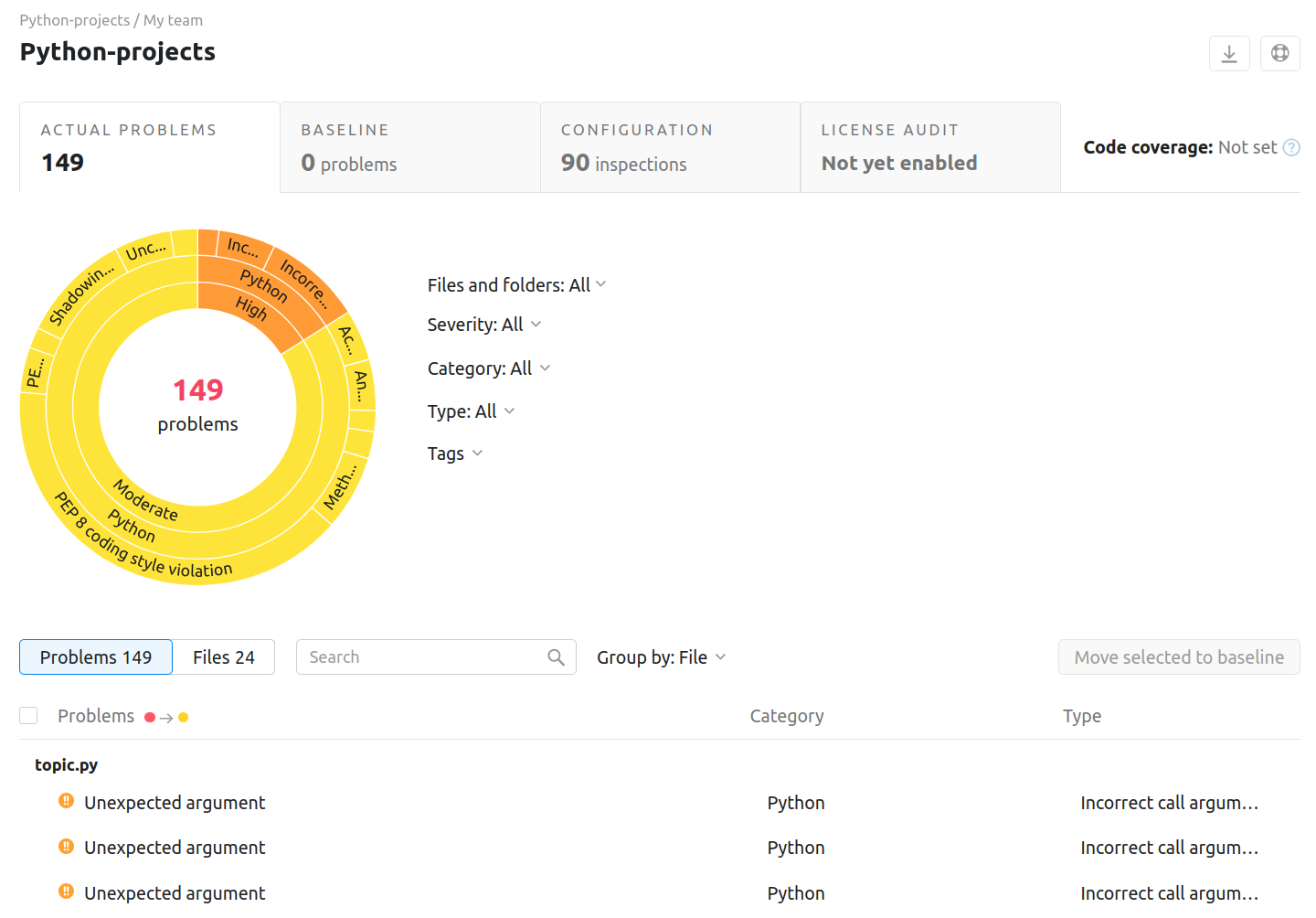
Task: Click the orange High severity chart segment
Action: [x=250, y=309]
